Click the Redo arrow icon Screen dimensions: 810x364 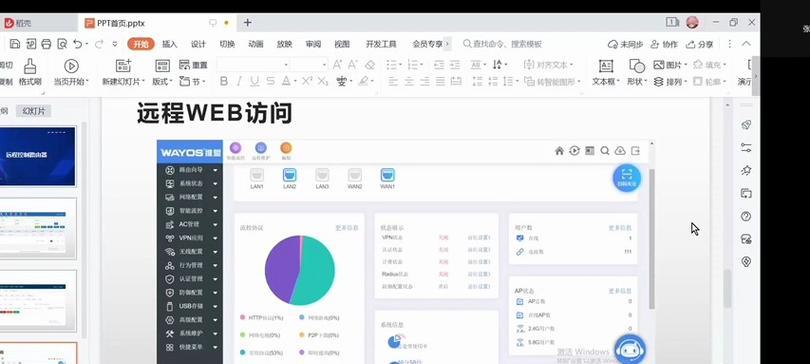[x=99, y=44]
